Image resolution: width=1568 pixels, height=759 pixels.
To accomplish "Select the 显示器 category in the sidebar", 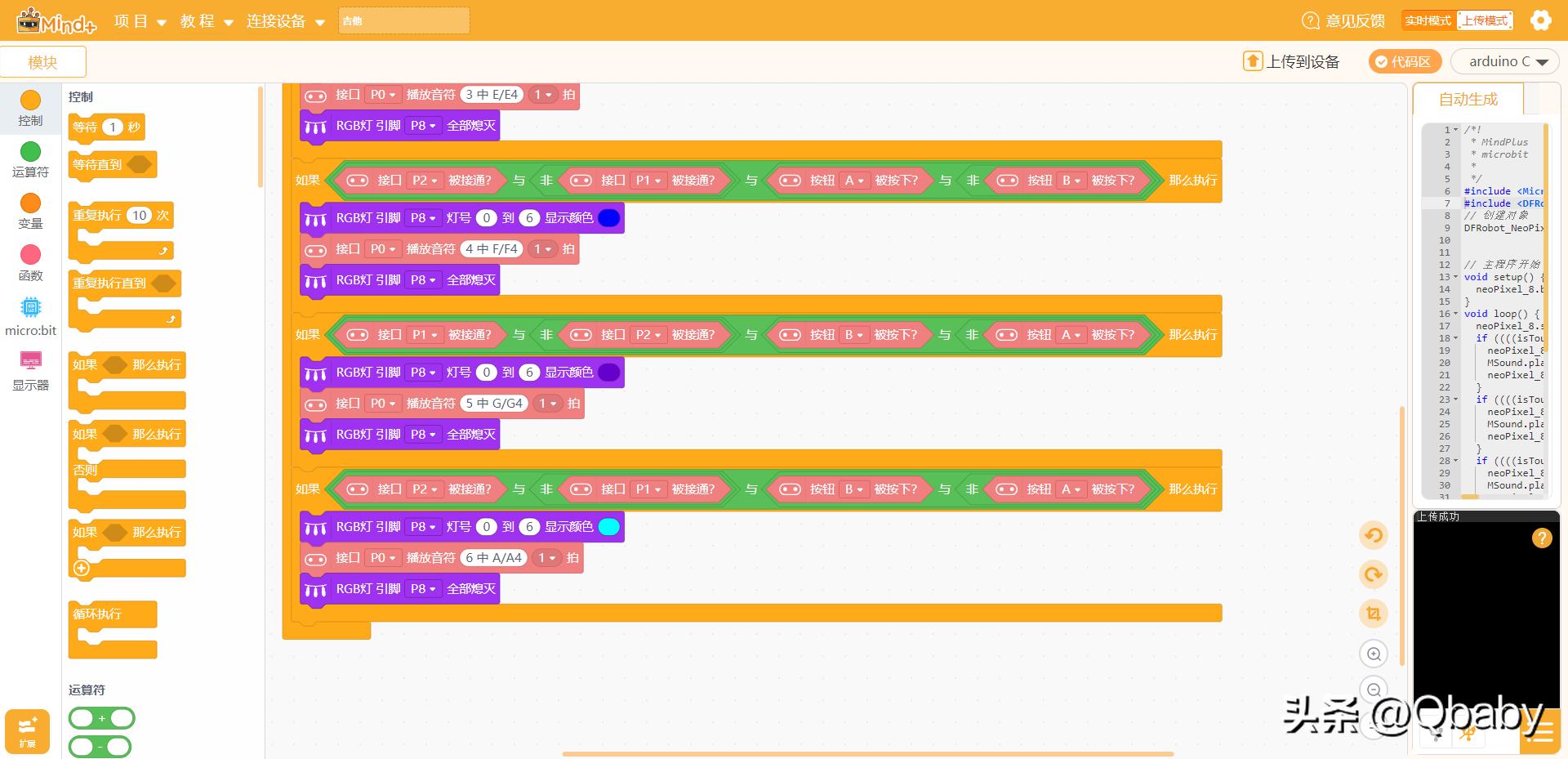I will (30, 371).
